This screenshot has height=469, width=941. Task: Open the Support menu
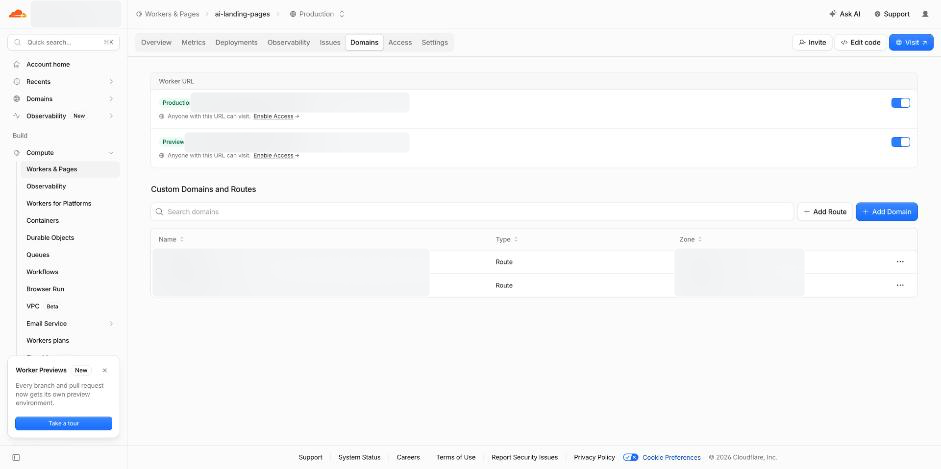(892, 14)
